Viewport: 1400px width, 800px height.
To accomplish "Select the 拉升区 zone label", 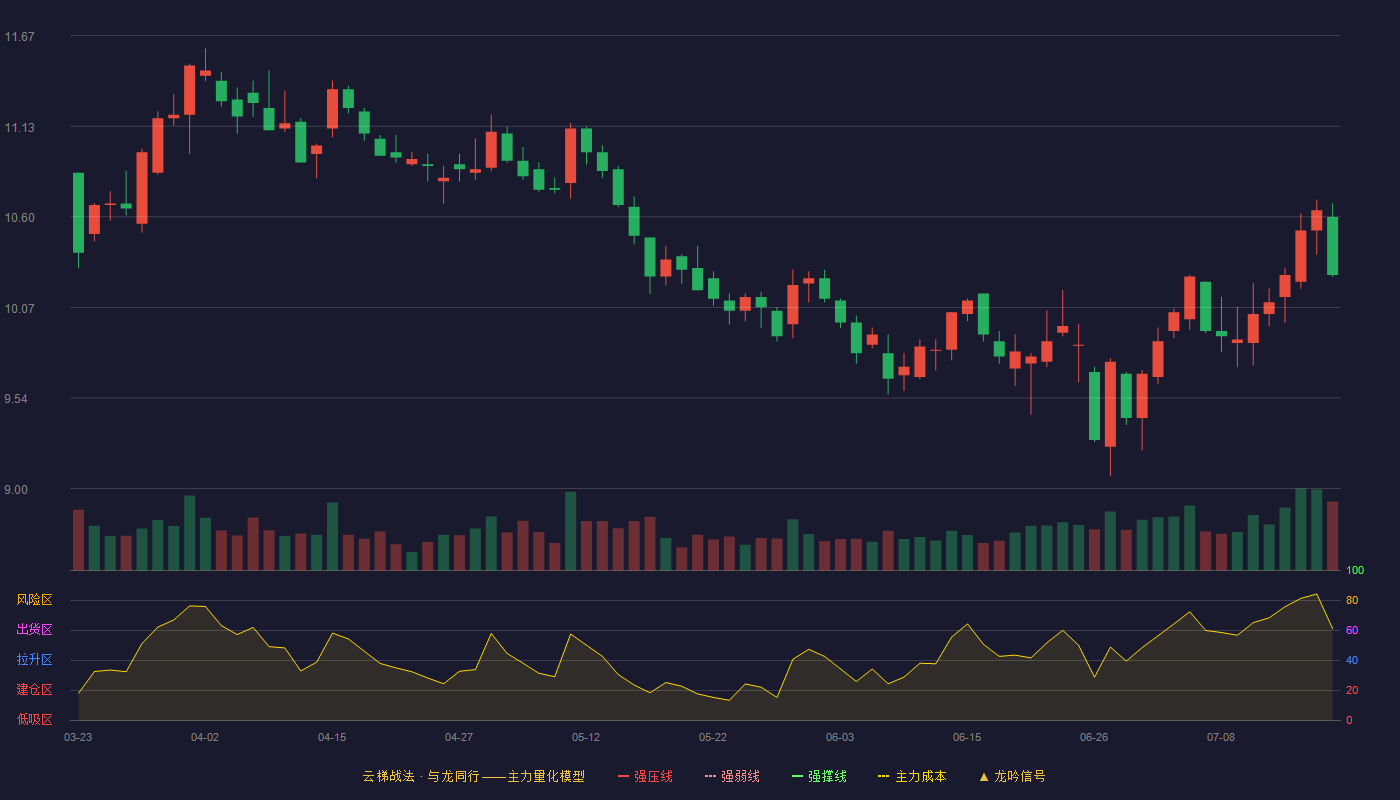I will click(x=35, y=660).
